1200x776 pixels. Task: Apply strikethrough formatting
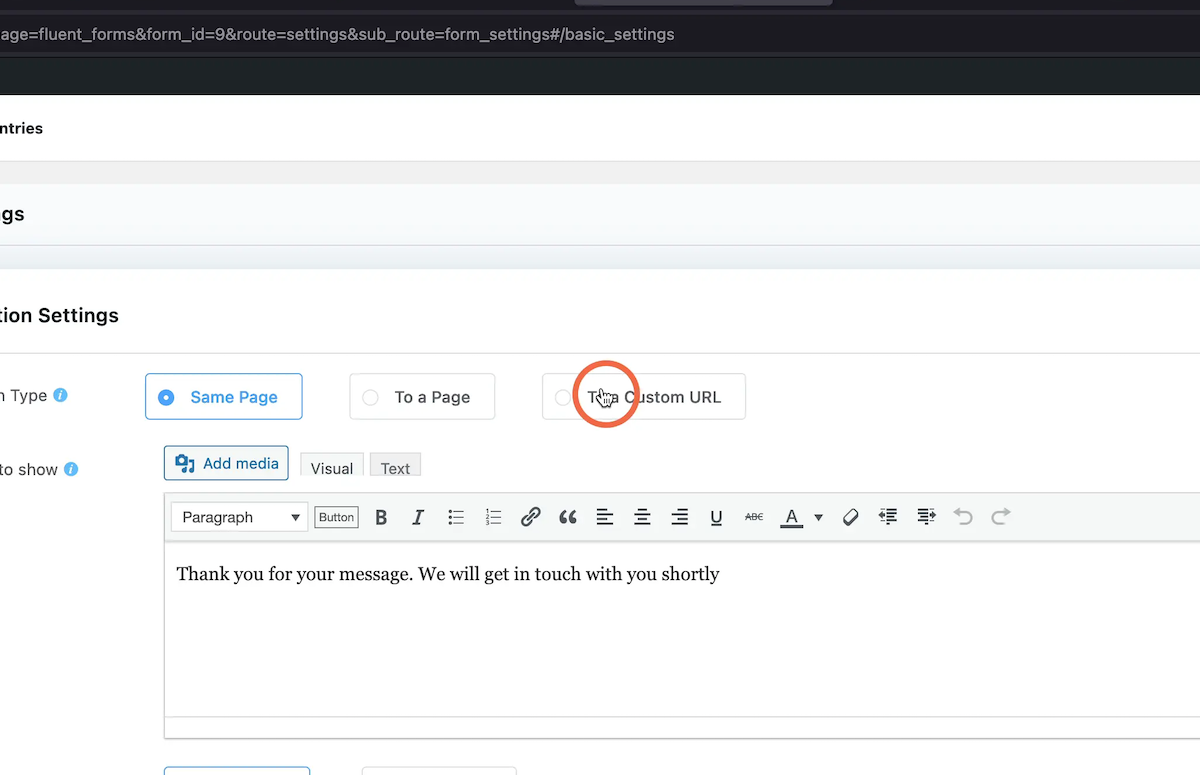pos(753,517)
